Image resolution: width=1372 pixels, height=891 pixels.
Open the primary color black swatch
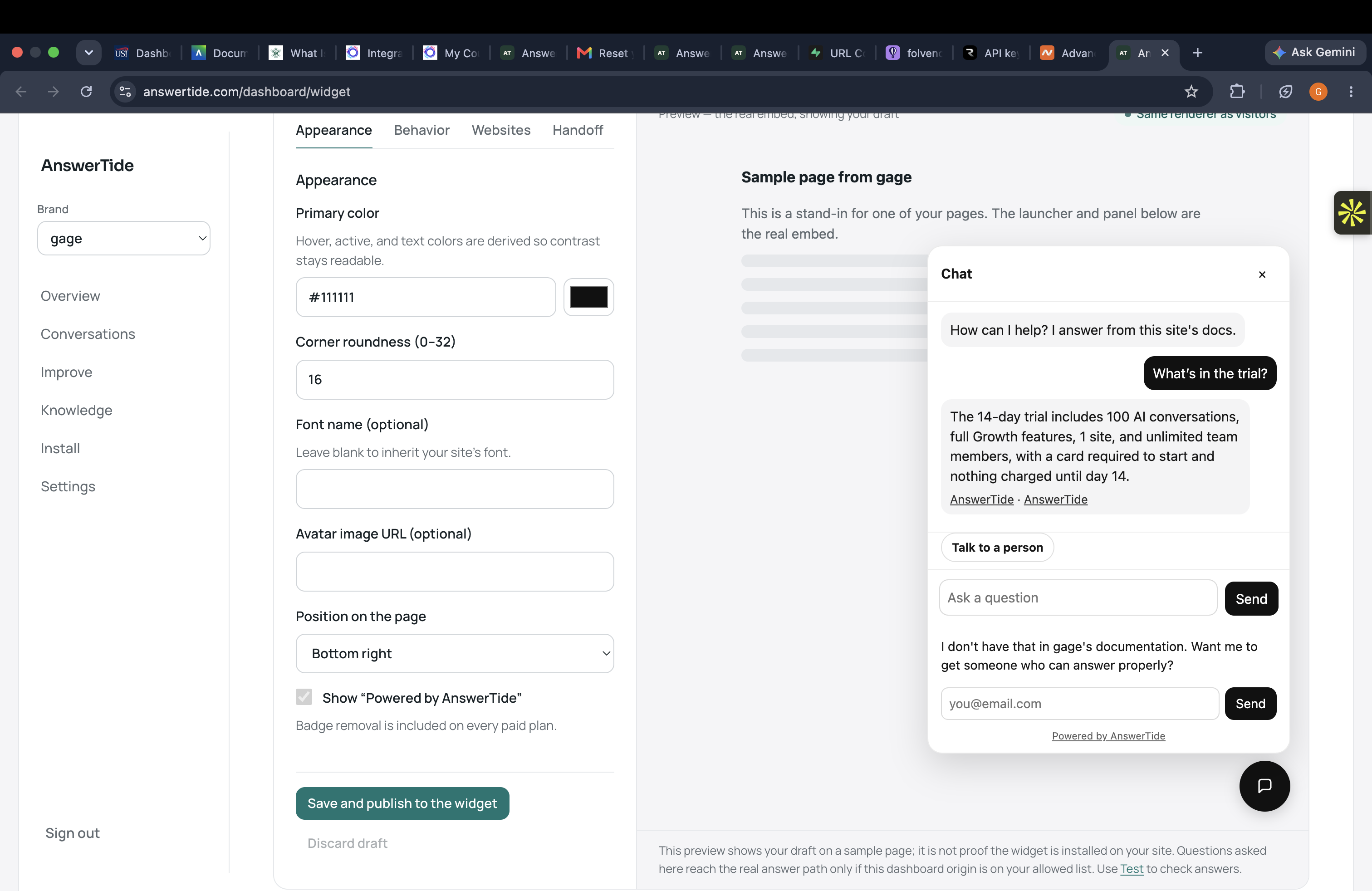coord(588,298)
